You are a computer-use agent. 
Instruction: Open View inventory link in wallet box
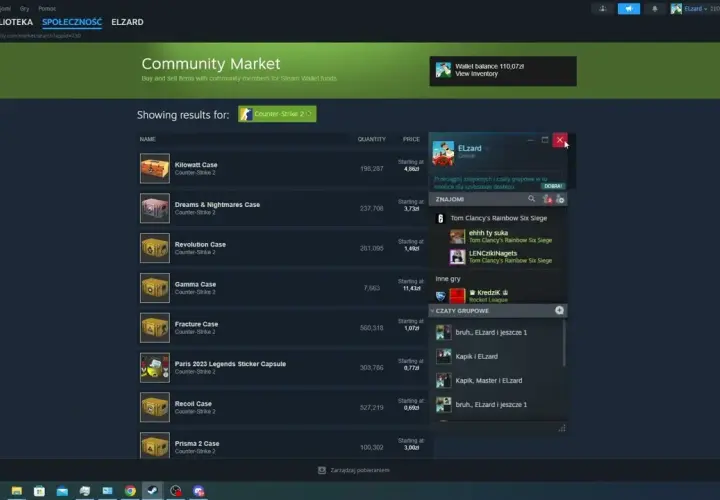(476, 74)
